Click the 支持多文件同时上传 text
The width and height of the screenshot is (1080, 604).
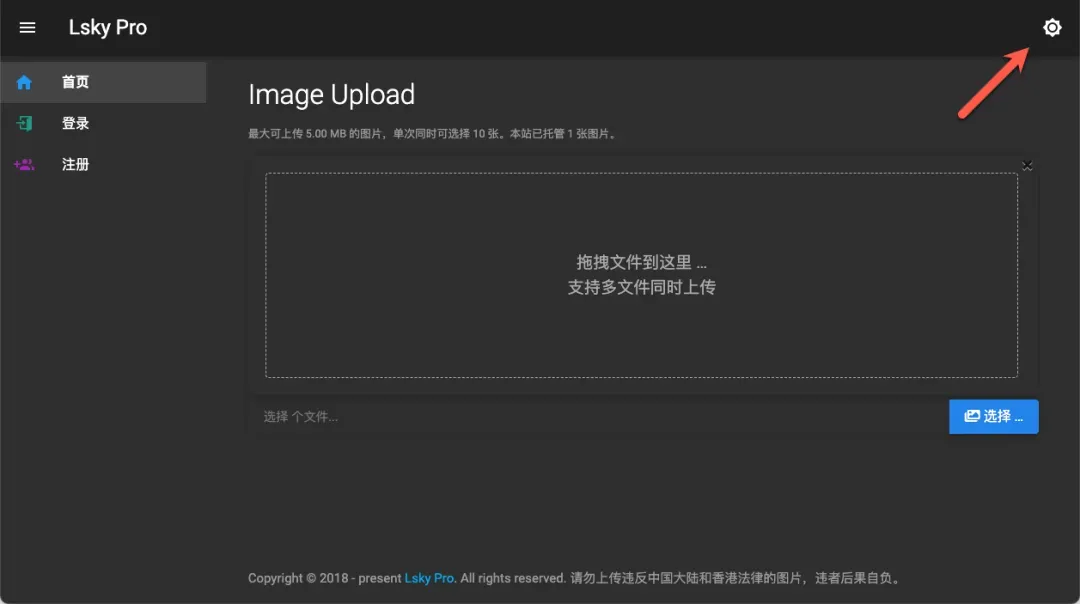[641, 287]
